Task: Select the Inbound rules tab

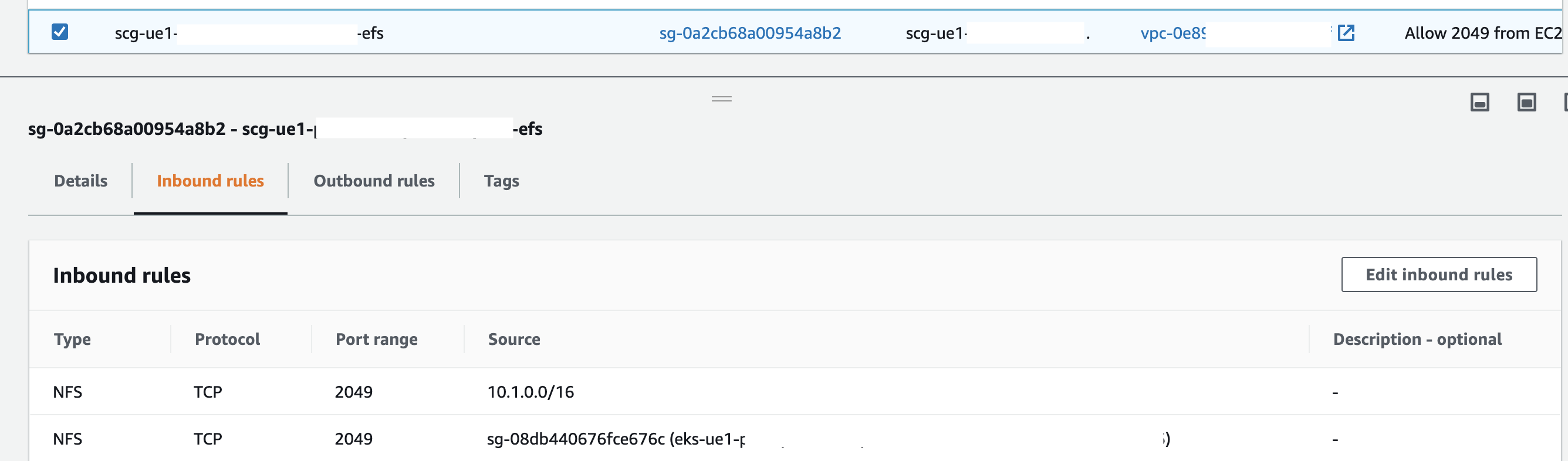Action: tap(209, 181)
